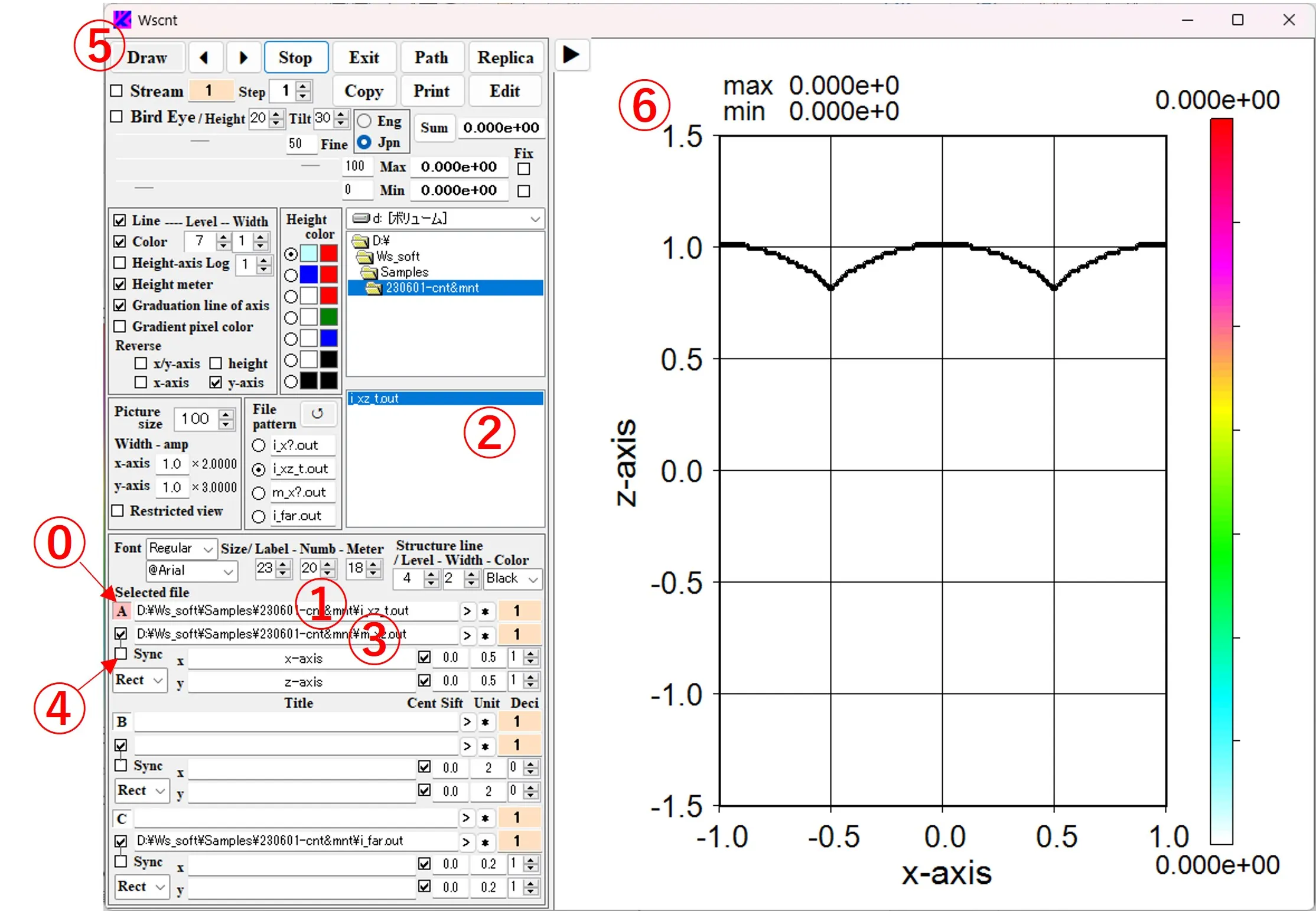Click the Wscnt app icon in title bar

click(122, 20)
